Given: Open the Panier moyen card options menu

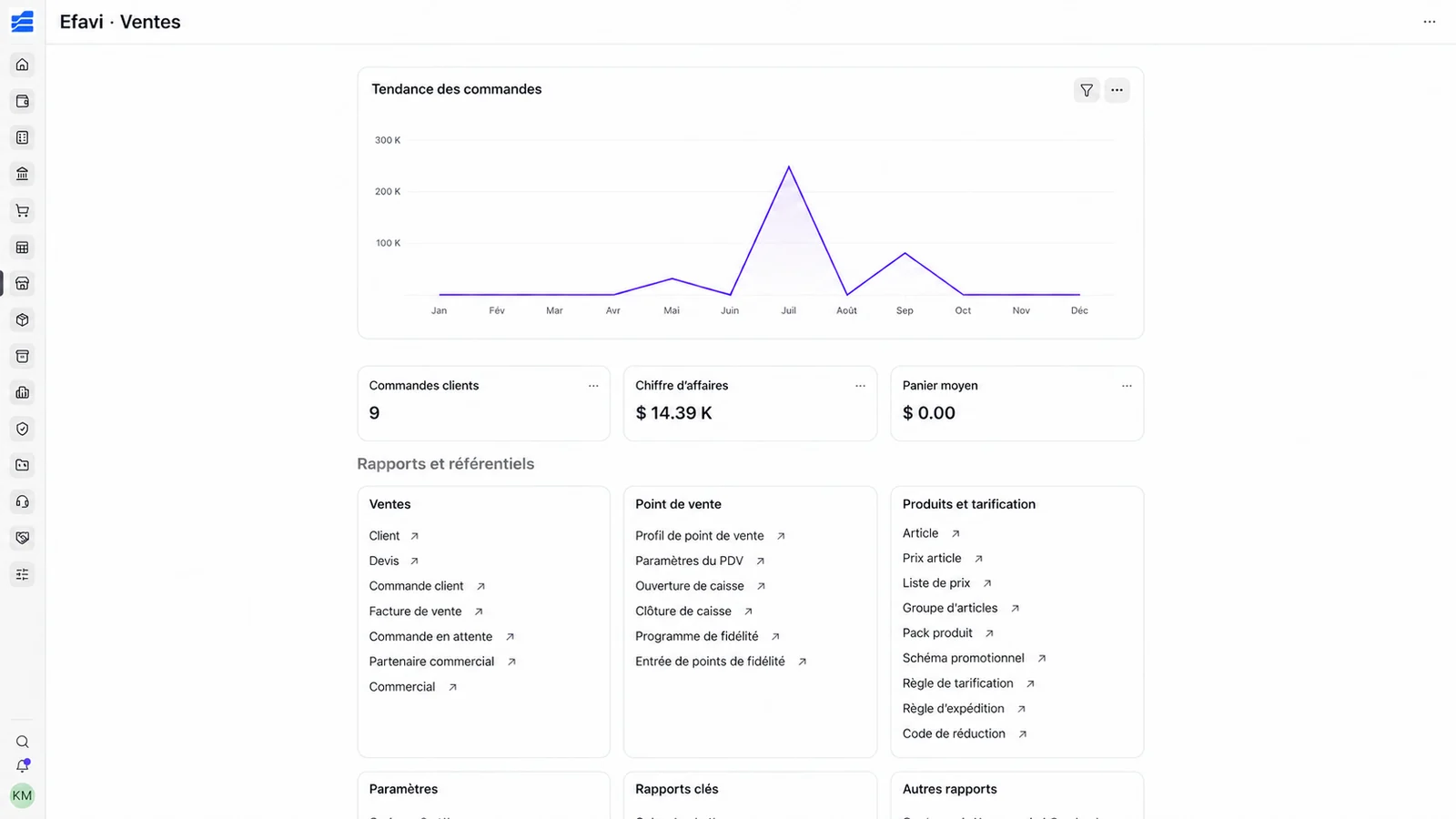Looking at the screenshot, I should pos(1127,386).
